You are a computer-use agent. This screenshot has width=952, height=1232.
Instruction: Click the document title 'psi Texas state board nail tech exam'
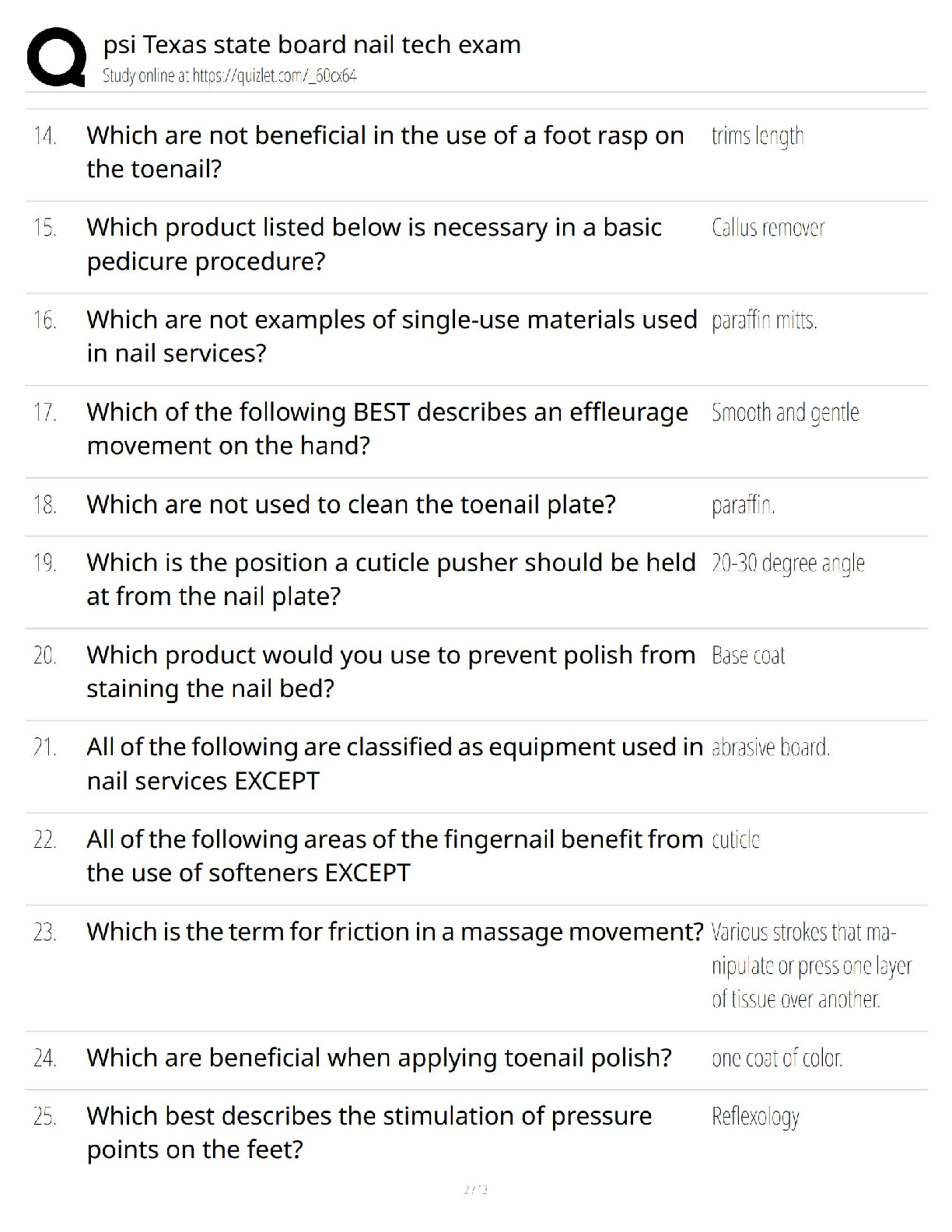tap(312, 45)
